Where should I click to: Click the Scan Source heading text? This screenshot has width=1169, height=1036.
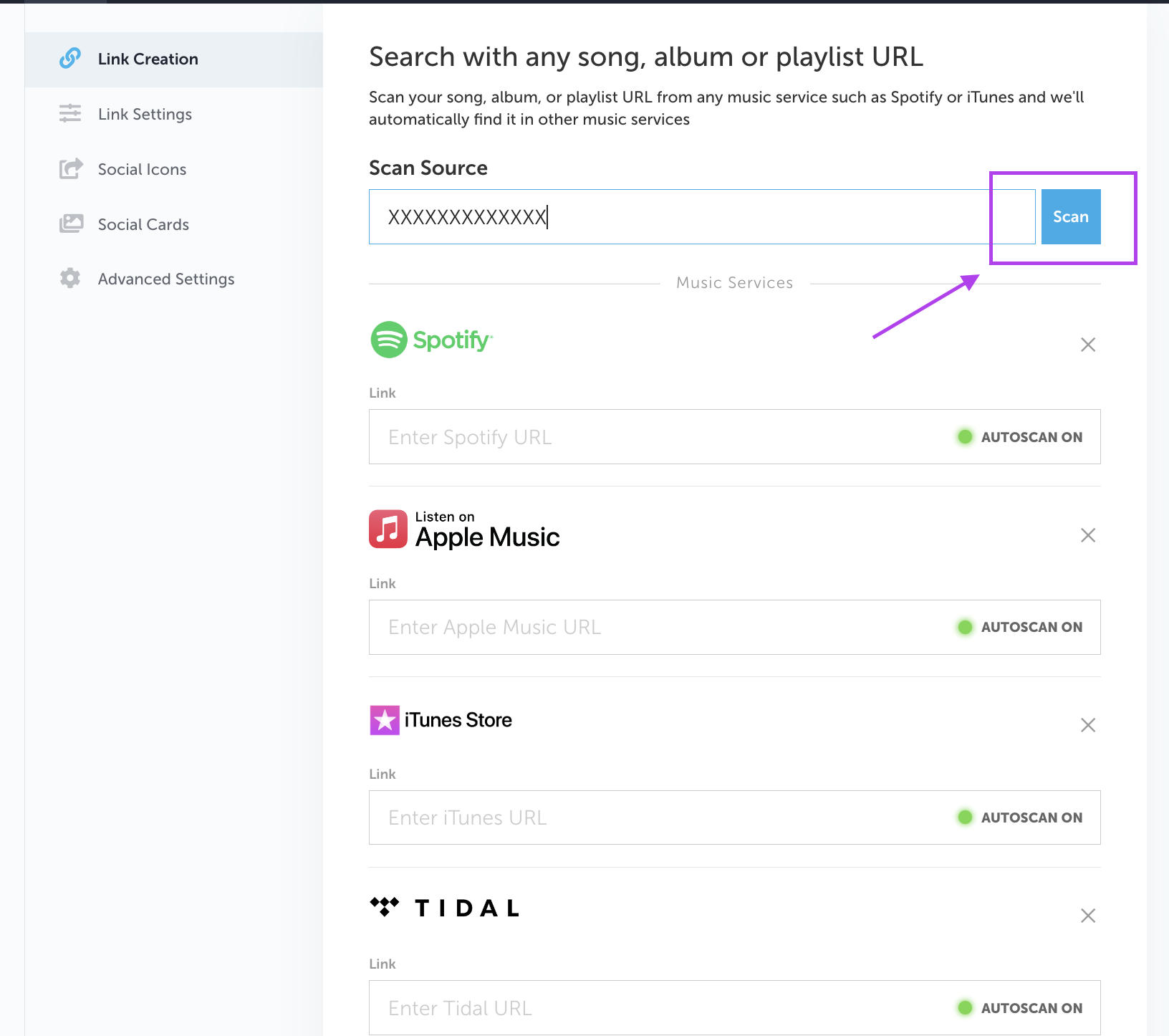tap(428, 168)
